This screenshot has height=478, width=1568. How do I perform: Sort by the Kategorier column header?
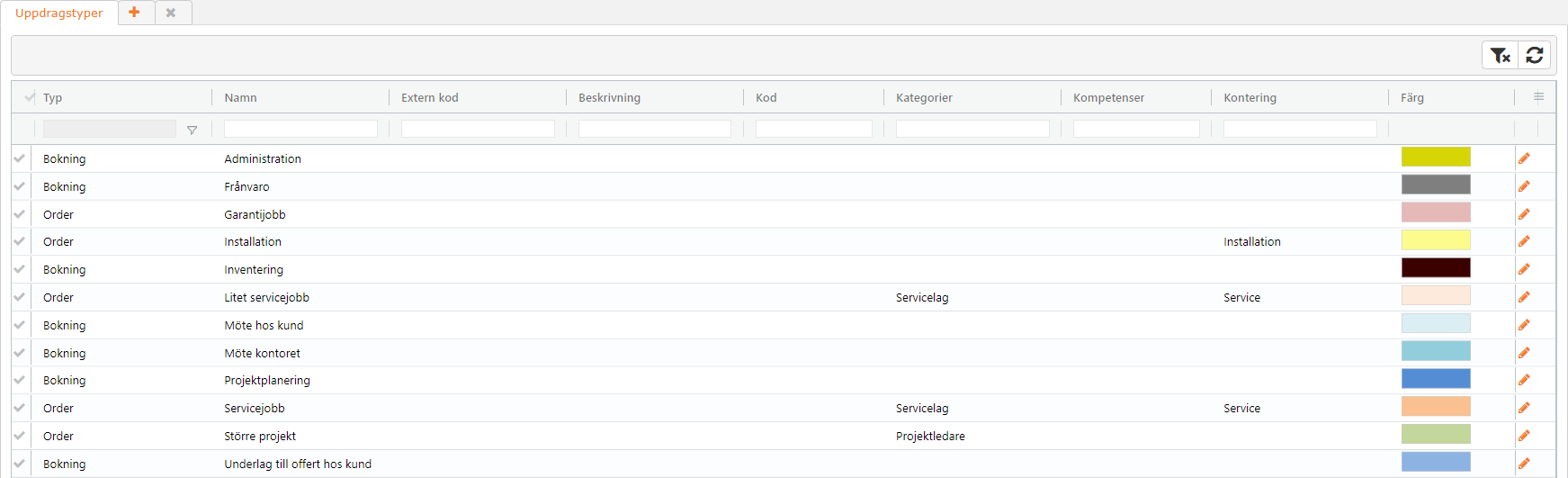coord(924,97)
